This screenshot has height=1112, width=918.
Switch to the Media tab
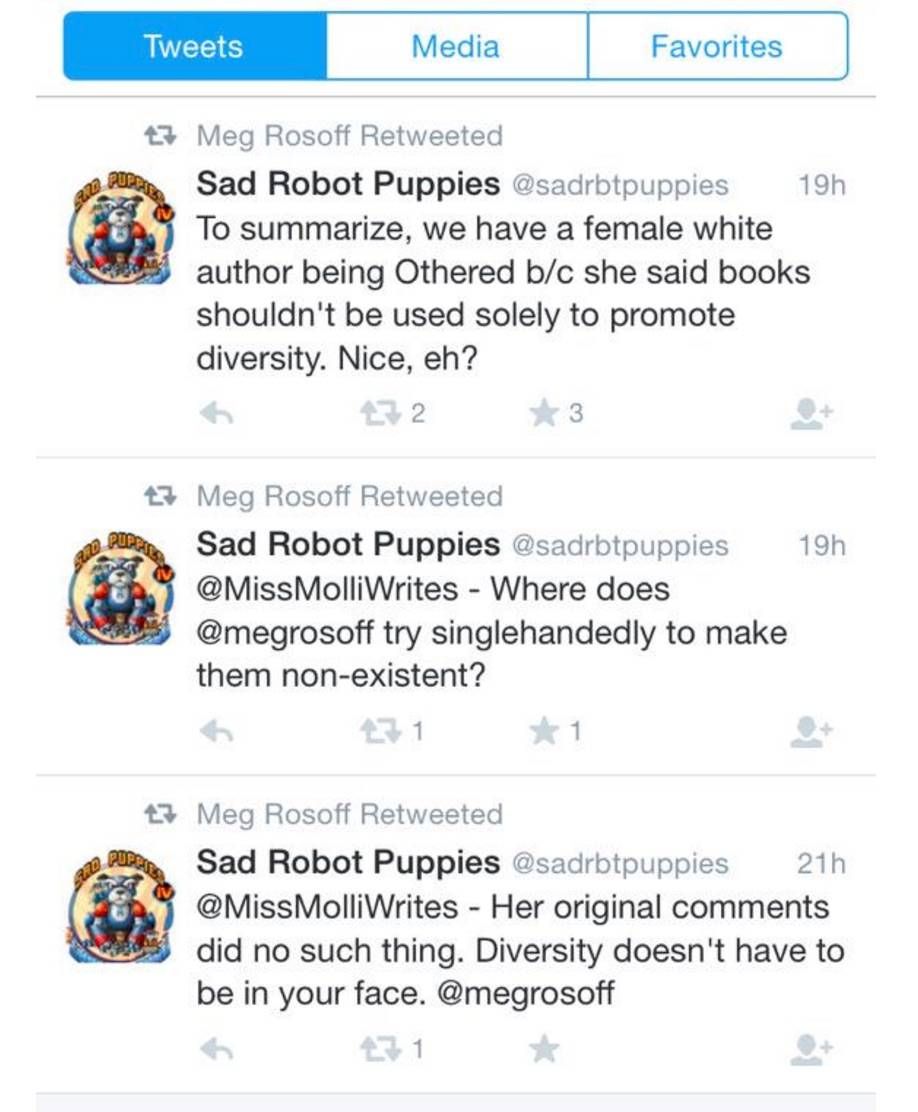point(456,46)
